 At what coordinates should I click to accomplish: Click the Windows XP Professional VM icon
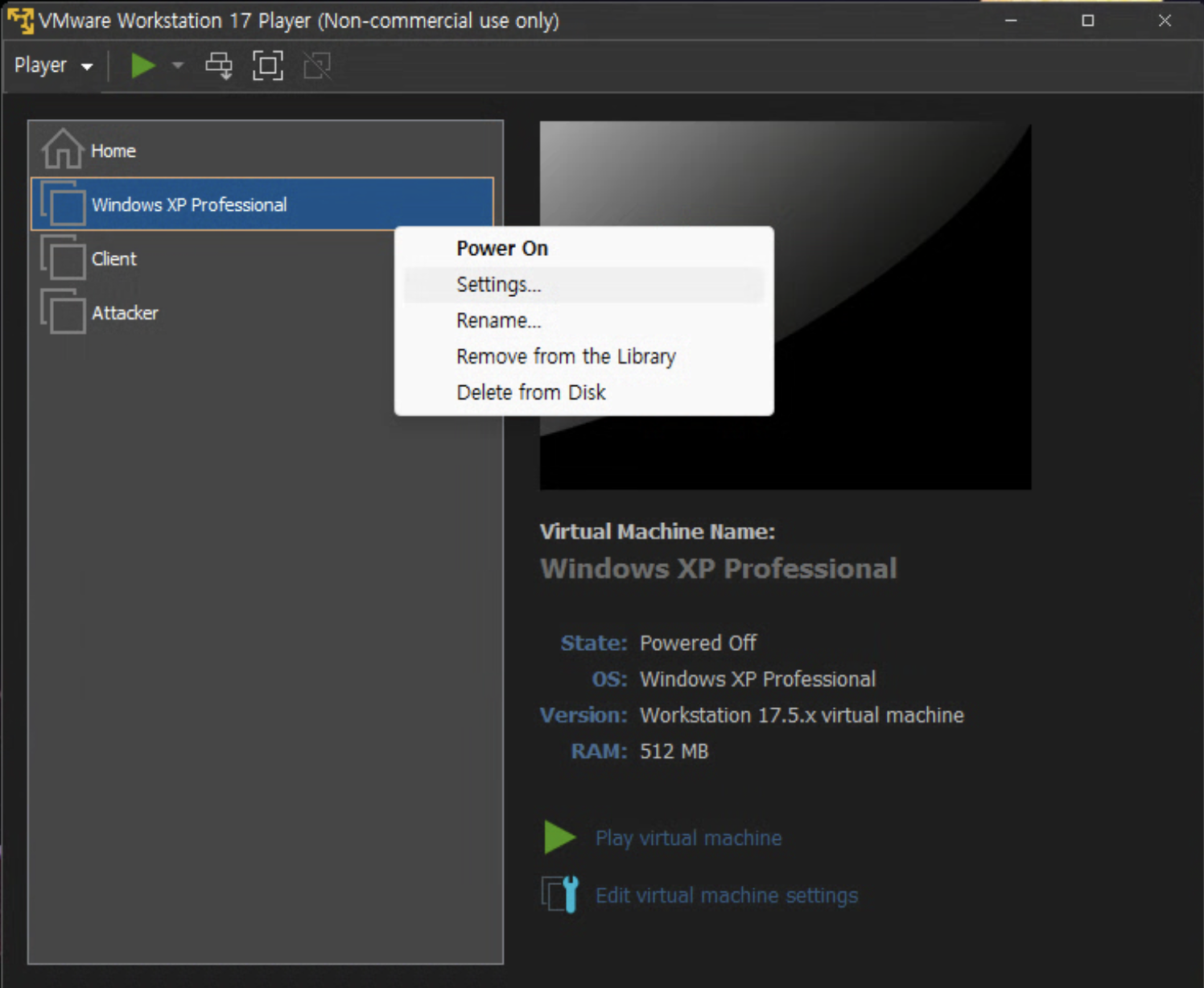63,204
